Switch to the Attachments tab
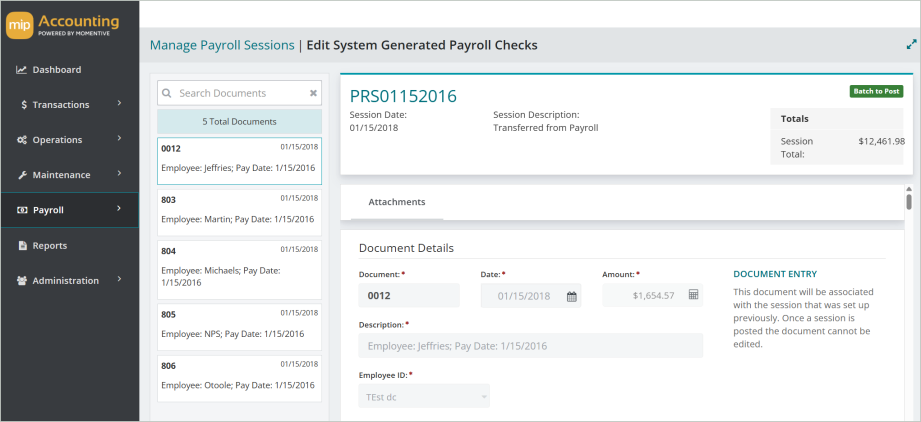This screenshot has height=422, width=921. tap(397, 202)
